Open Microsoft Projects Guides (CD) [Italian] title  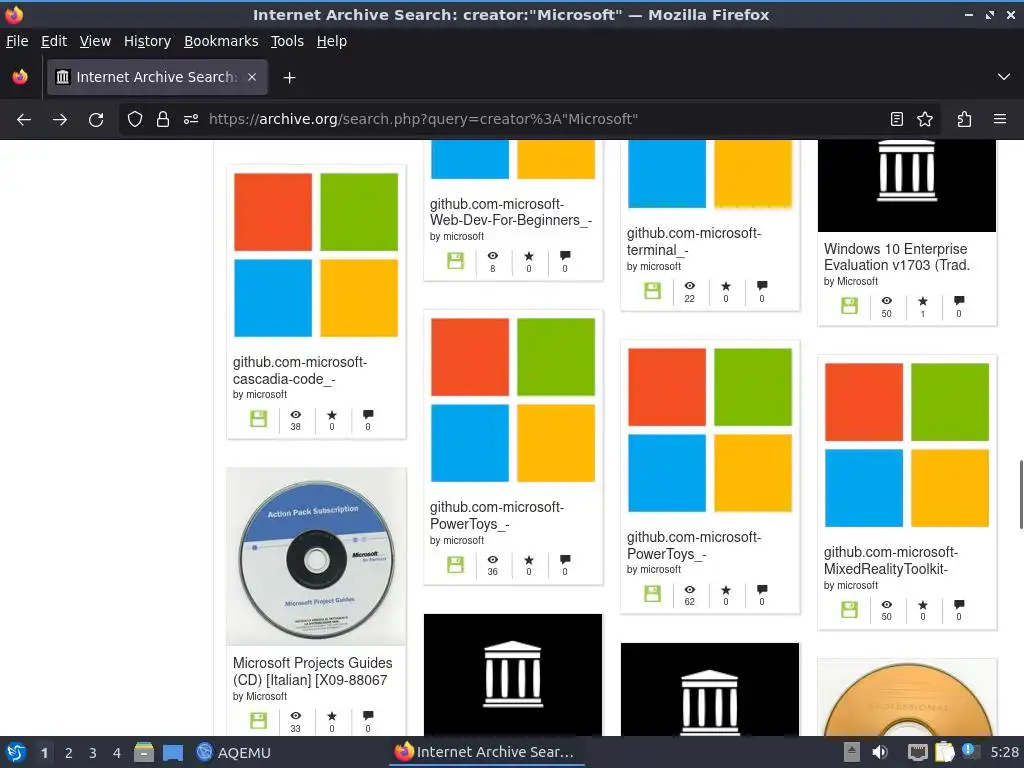click(312, 671)
